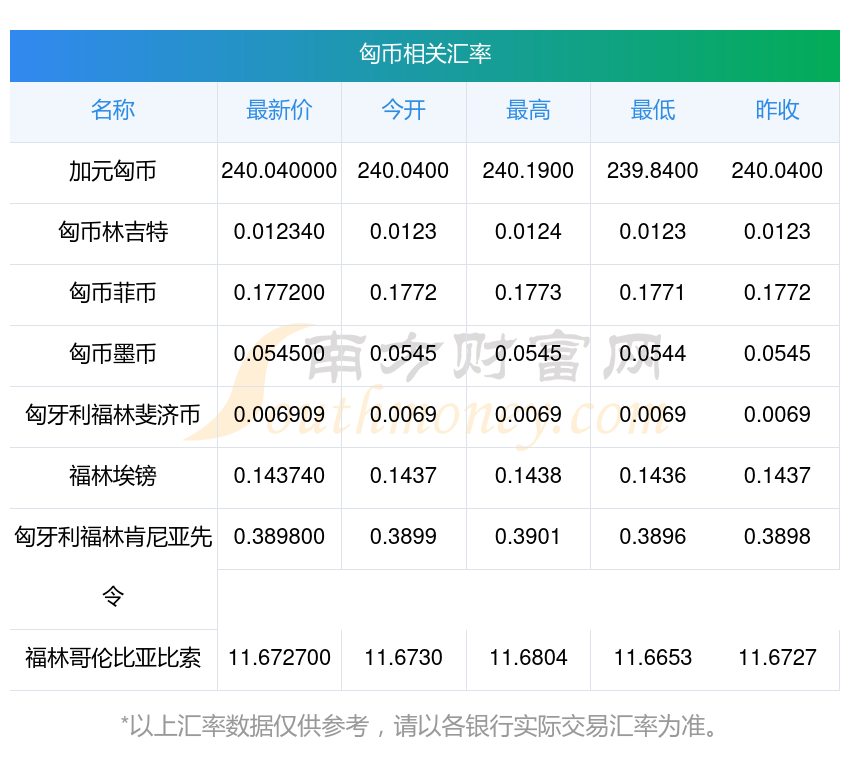Select the 最新价 column header
The image size is (850, 757).
(x=279, y=111)
